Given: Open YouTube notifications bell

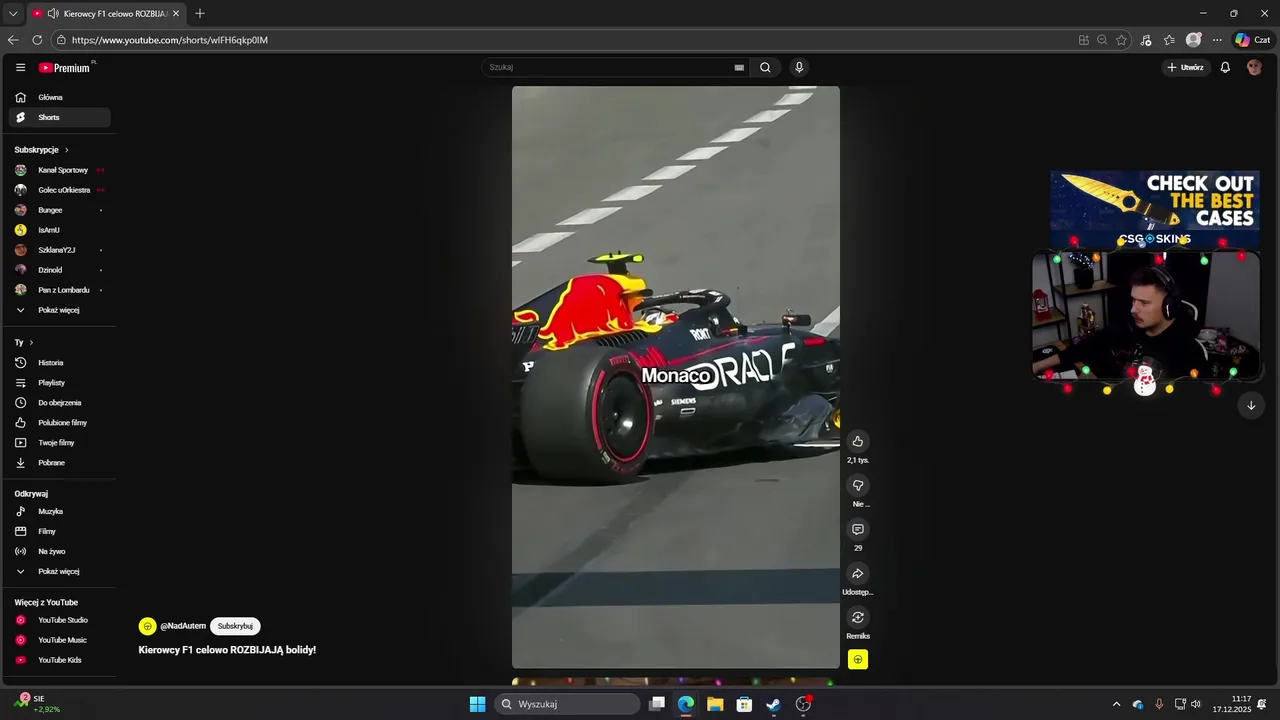Looking at the screenshot, I should click(x=1225, y=68).
